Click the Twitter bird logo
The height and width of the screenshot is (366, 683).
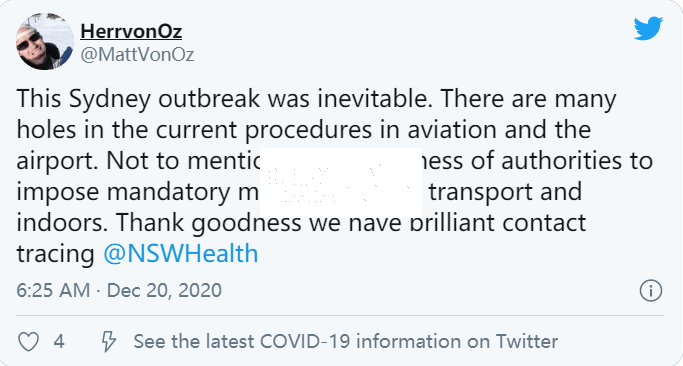pos(648,28)
